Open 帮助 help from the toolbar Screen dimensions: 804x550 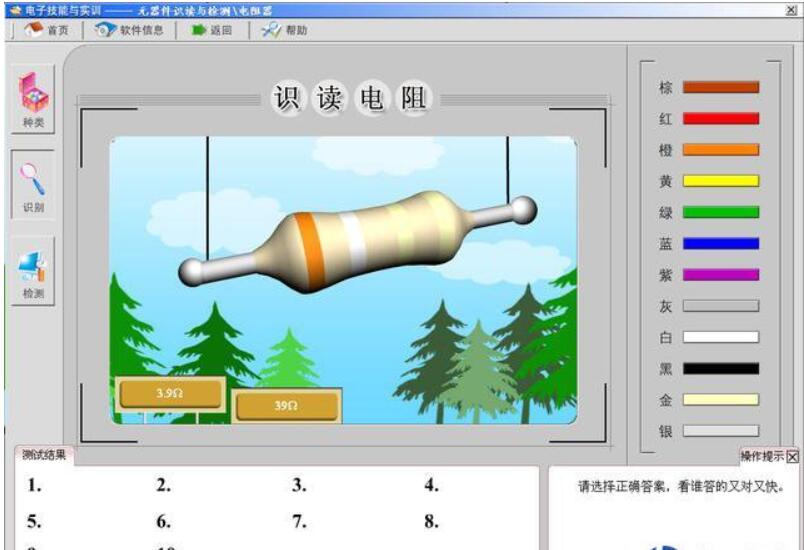(285, 30)
